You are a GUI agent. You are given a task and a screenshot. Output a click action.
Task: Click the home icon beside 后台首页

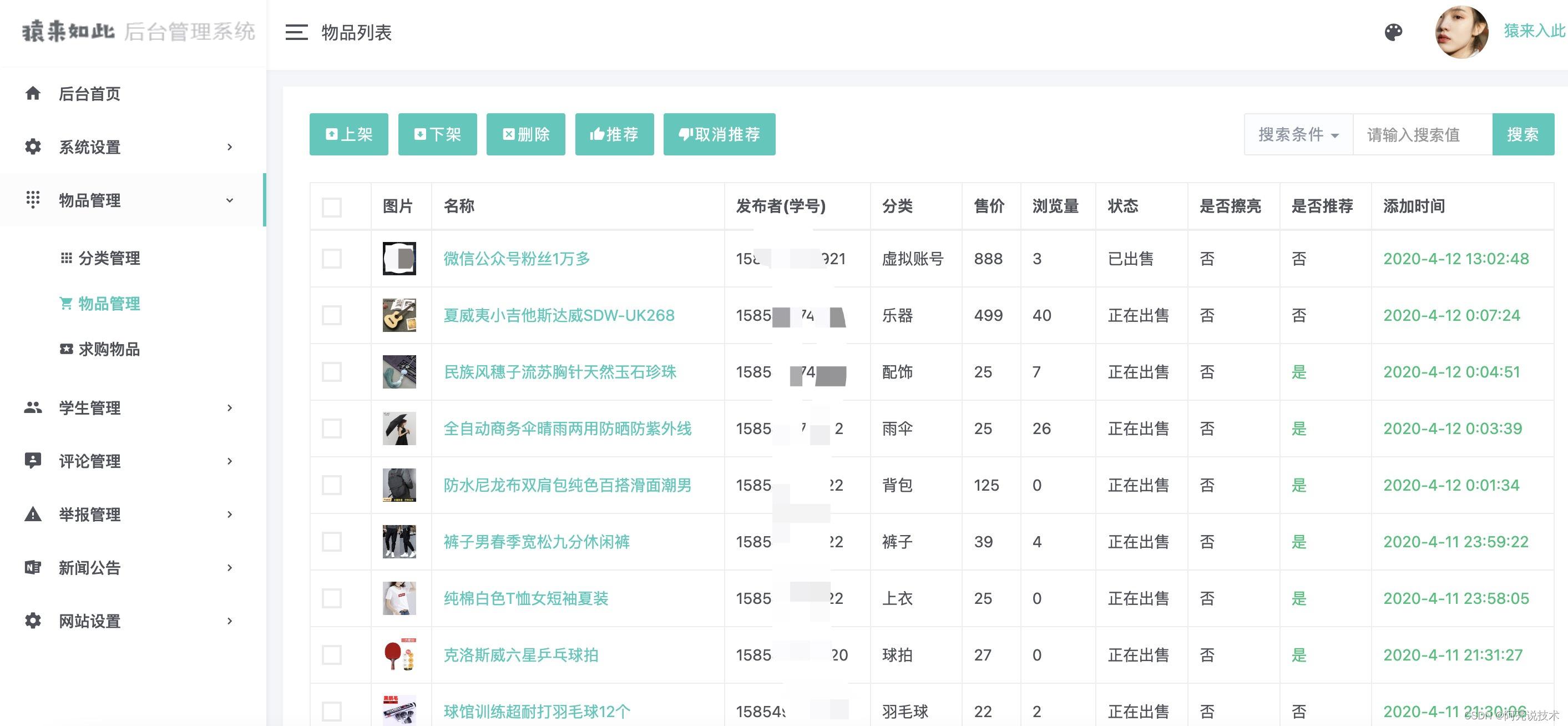[33, 93]
